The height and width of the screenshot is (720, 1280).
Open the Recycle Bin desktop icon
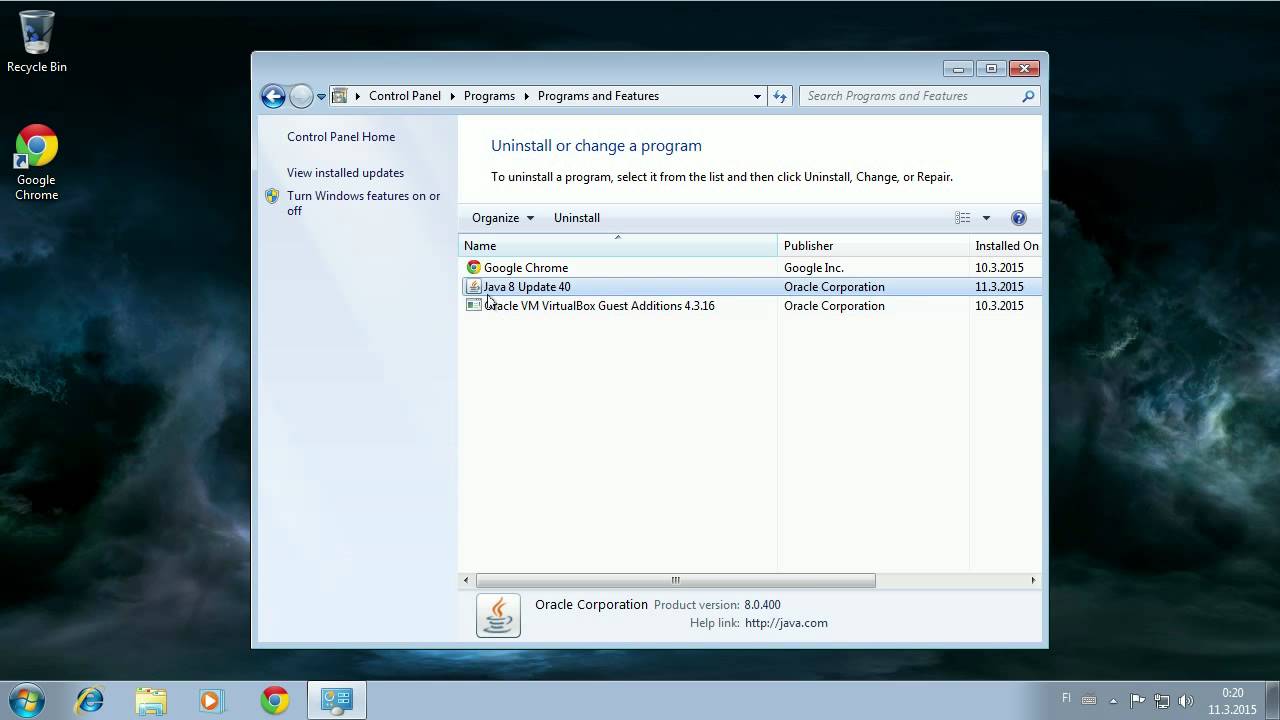[37, 41]
